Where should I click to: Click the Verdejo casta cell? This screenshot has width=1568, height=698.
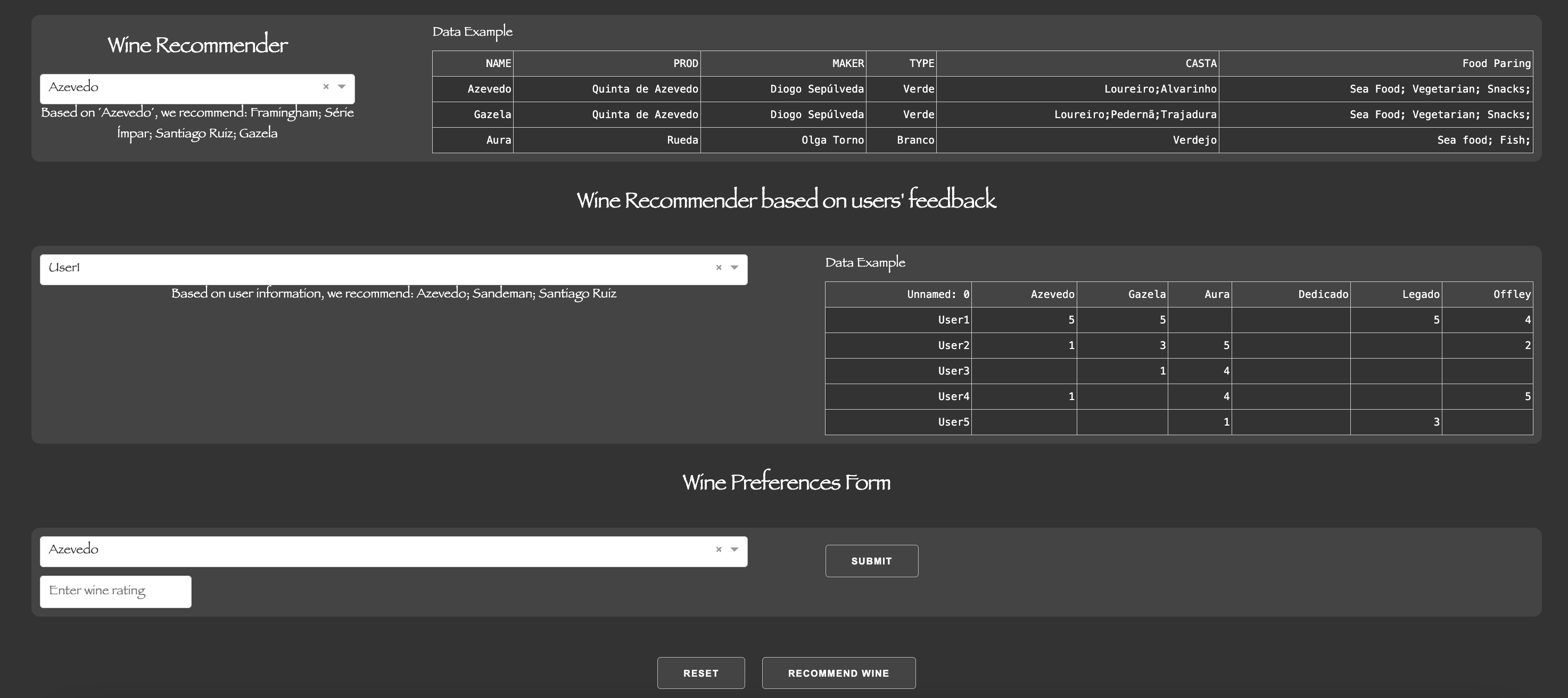(1077, 140)
